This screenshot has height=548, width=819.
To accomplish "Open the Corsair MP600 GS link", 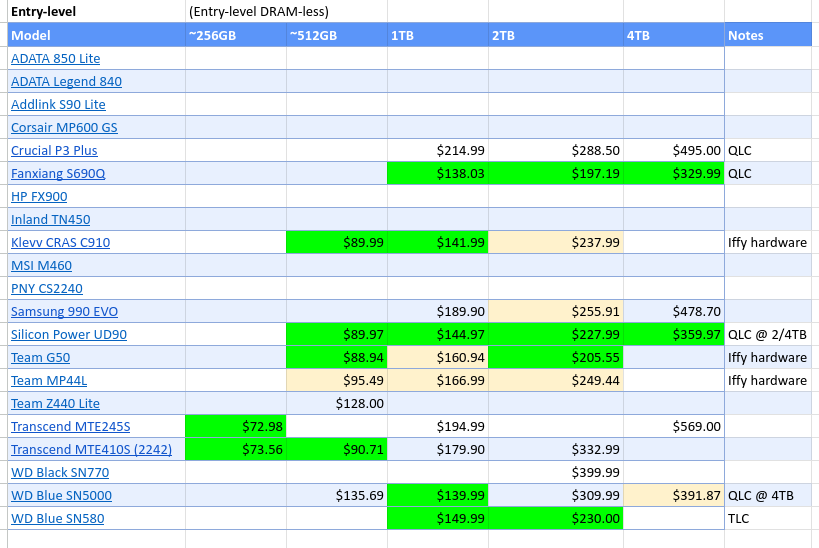I will pyautogui.click(x=64, y=127).
